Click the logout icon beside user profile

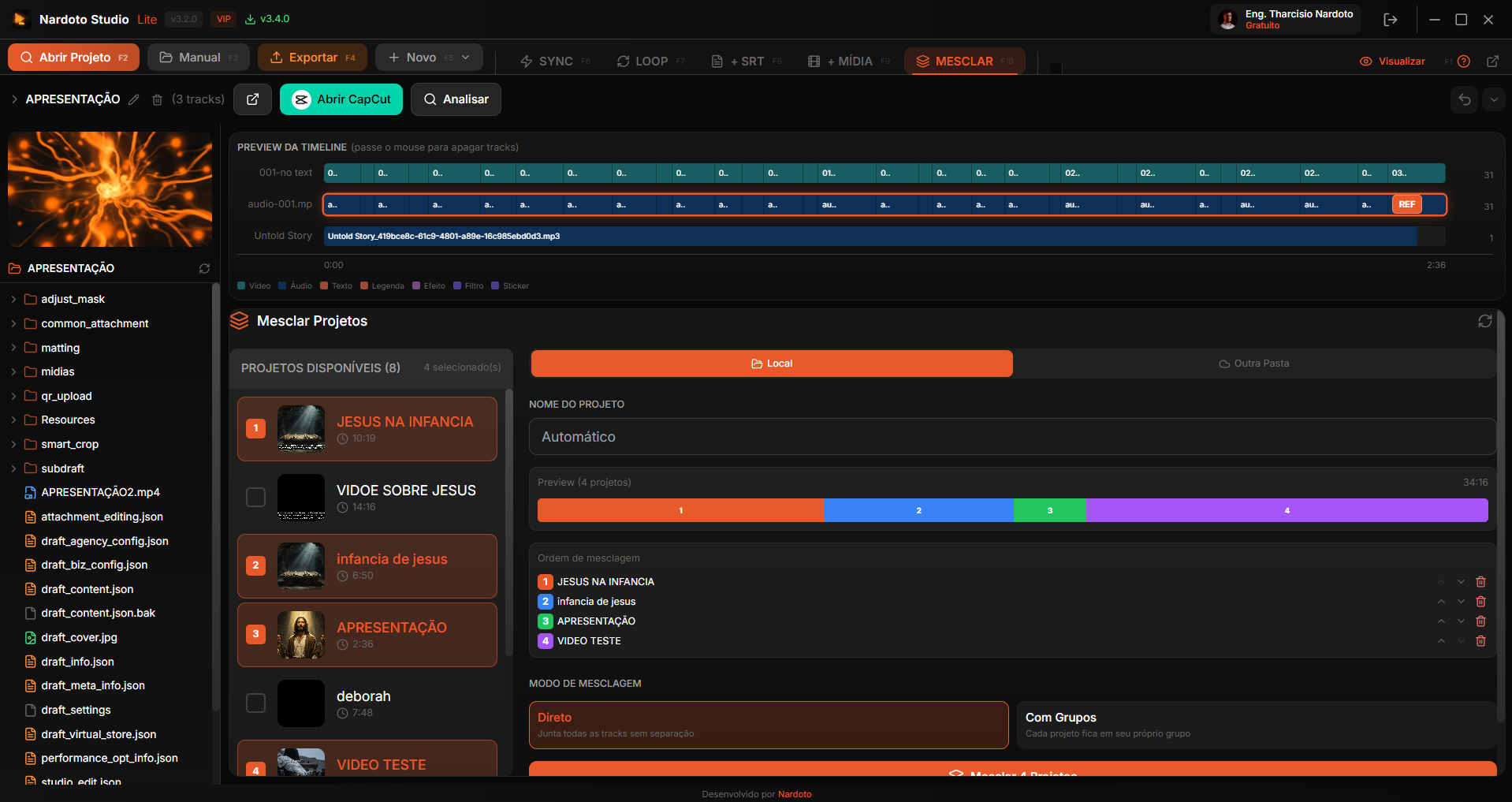pos(1390,20)
